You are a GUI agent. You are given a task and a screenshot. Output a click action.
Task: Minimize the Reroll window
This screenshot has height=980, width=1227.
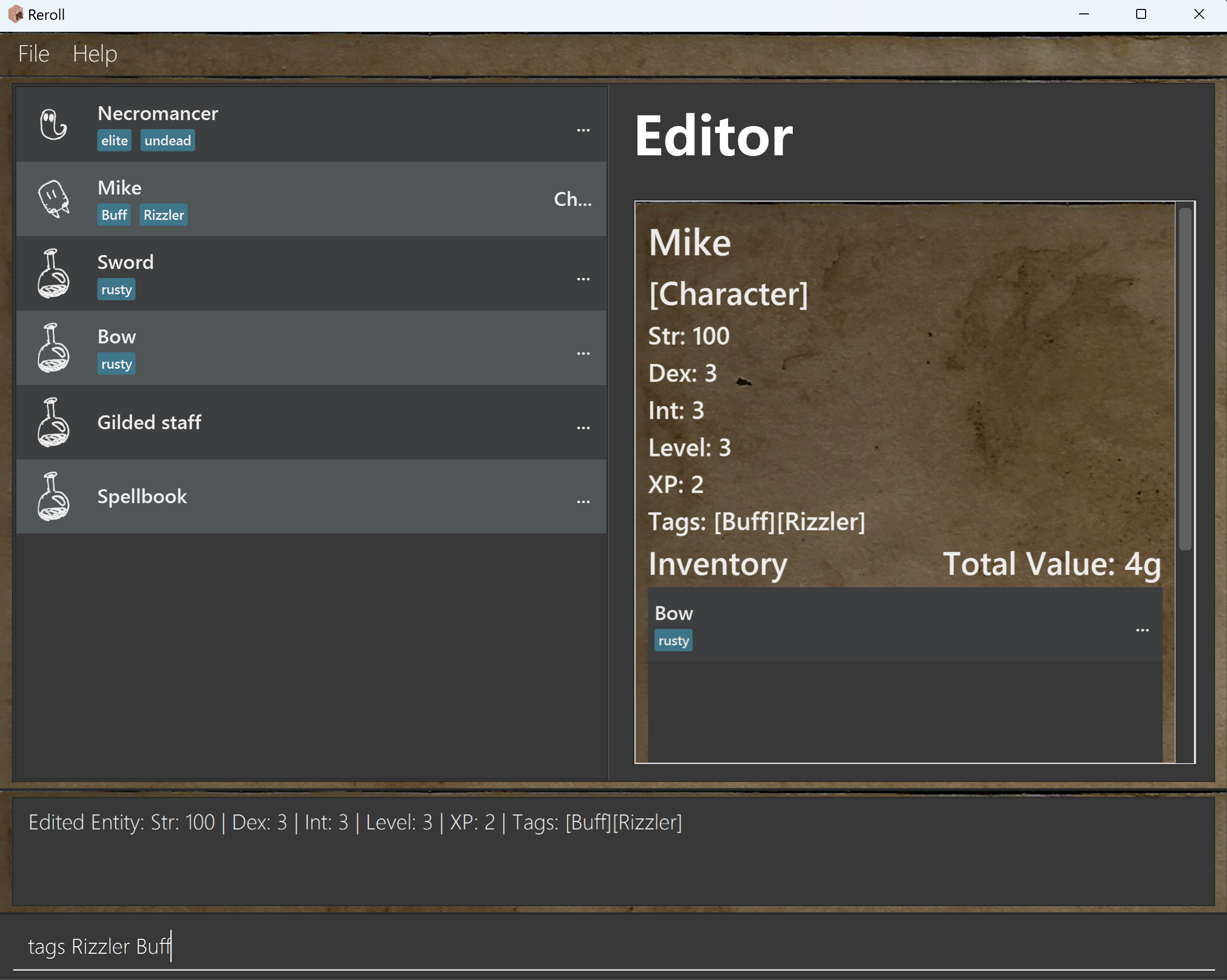click(x=1084, y=14)
